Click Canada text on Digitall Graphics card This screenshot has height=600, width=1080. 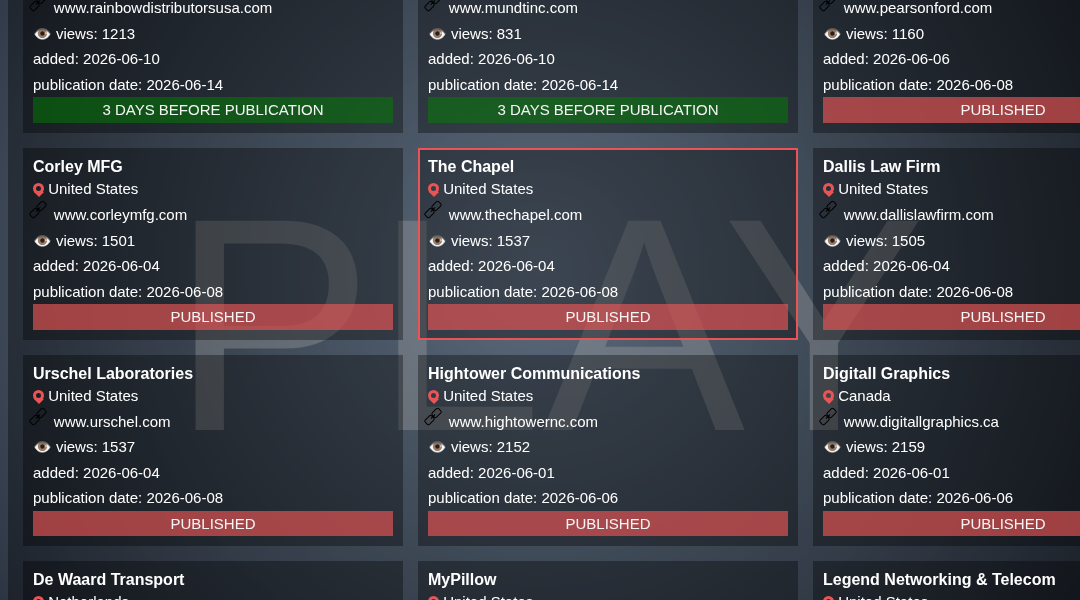(x=864, y=396)
